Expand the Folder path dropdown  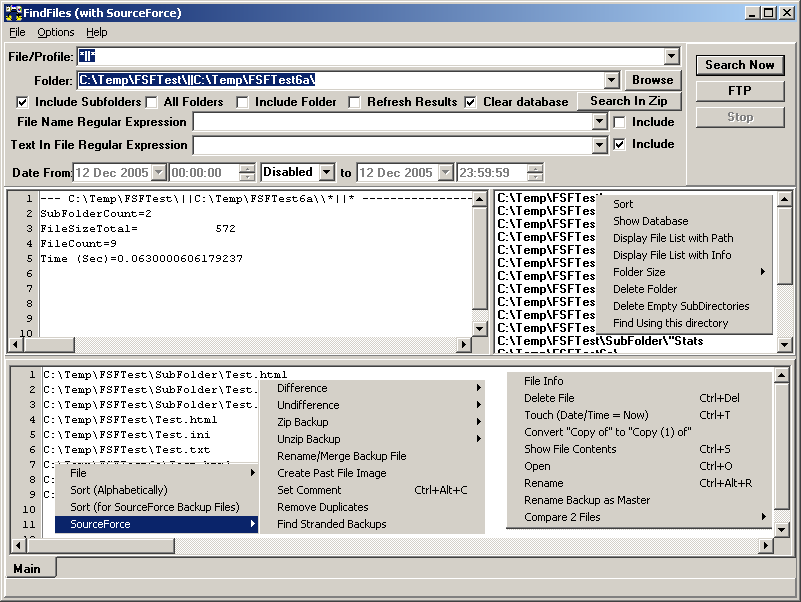pyautogui.click(x=611, y=80)
